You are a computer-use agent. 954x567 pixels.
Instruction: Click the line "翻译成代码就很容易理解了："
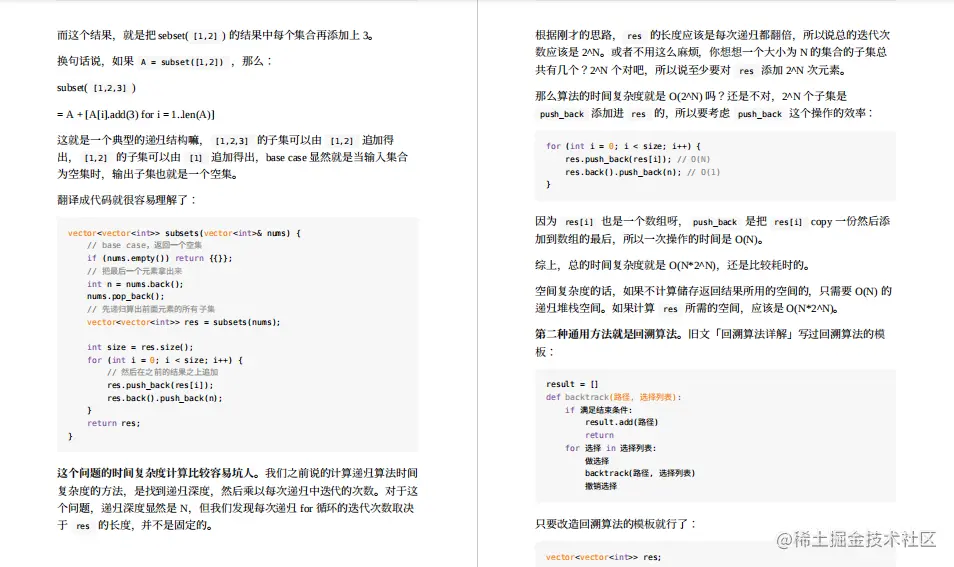[127, 200]
